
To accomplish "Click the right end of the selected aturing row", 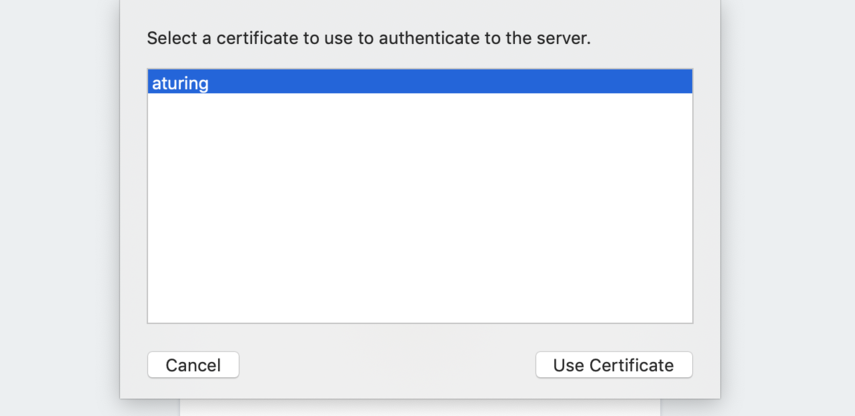I will click(x=670, y=83).
